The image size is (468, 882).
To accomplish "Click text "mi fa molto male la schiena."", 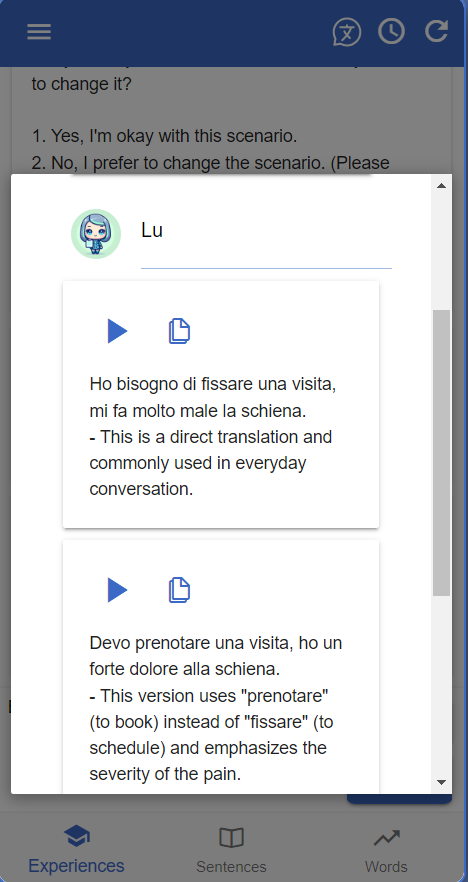I will point(198,411).
